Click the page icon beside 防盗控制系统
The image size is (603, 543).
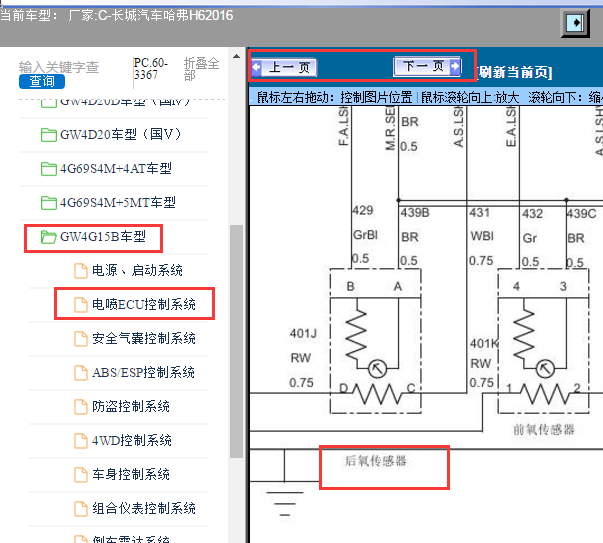(81, 406)
